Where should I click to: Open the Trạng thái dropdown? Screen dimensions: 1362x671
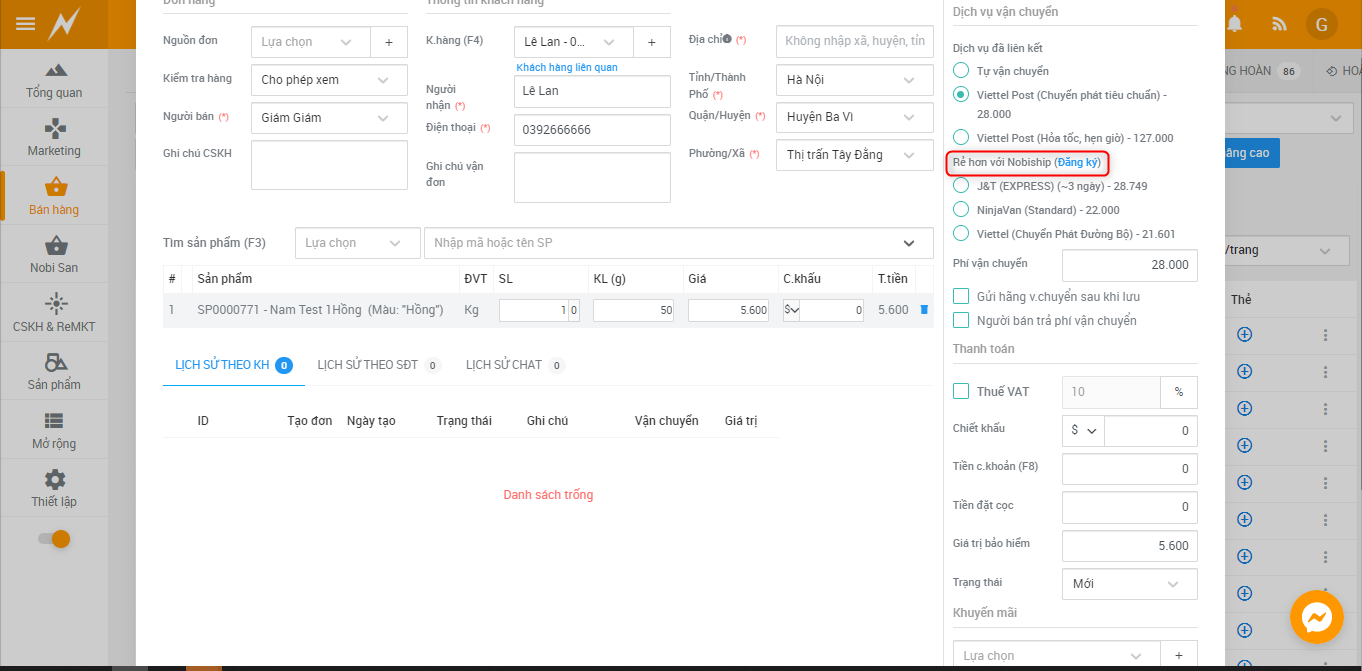point(1128,584)
